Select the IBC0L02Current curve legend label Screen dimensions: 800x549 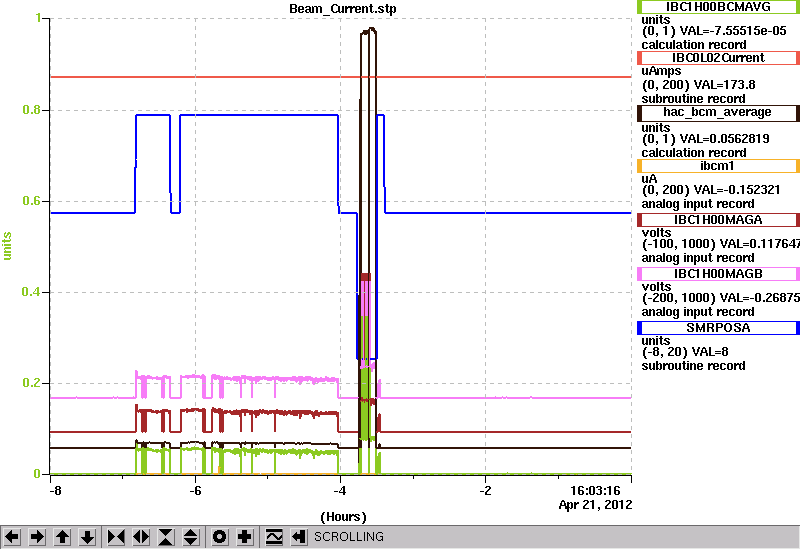click(718, 58)
